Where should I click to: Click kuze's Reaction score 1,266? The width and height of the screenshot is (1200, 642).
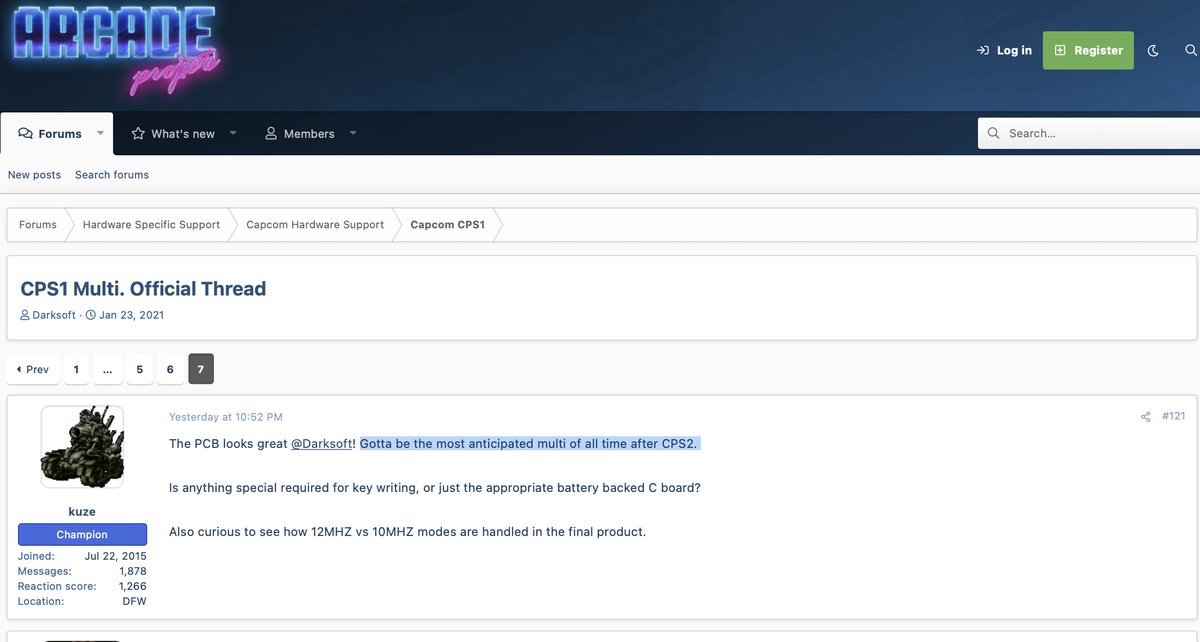point(133,586)
